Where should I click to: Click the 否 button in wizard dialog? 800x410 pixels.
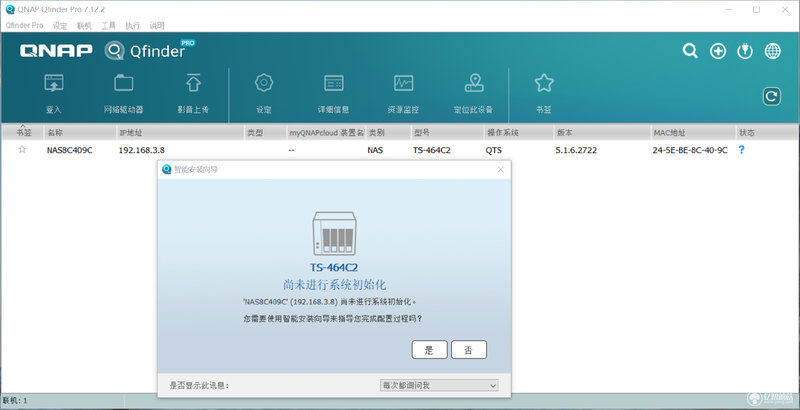(x=469, y=350)
